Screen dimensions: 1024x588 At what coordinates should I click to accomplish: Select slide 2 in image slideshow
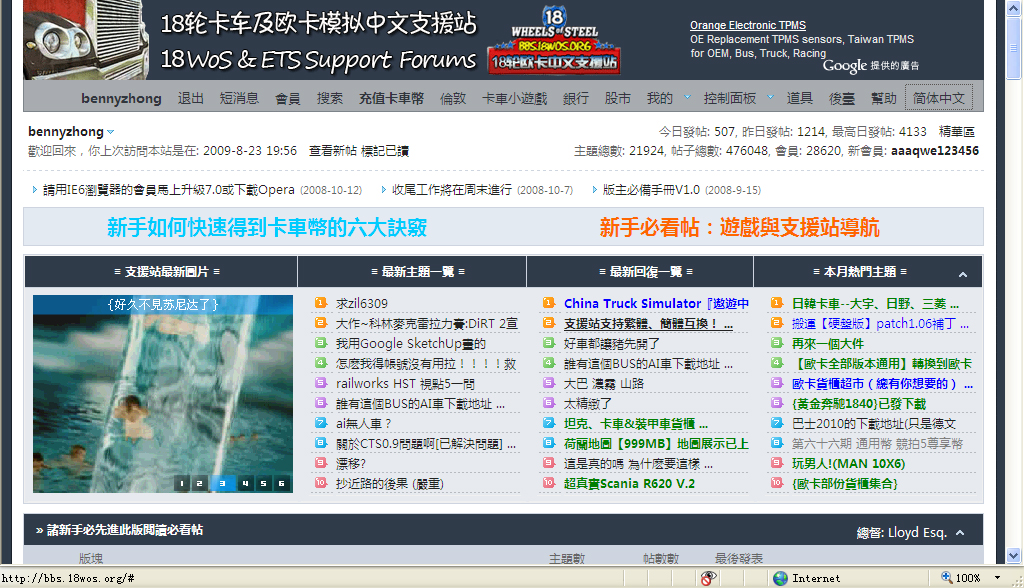click(x=199, y=483)
